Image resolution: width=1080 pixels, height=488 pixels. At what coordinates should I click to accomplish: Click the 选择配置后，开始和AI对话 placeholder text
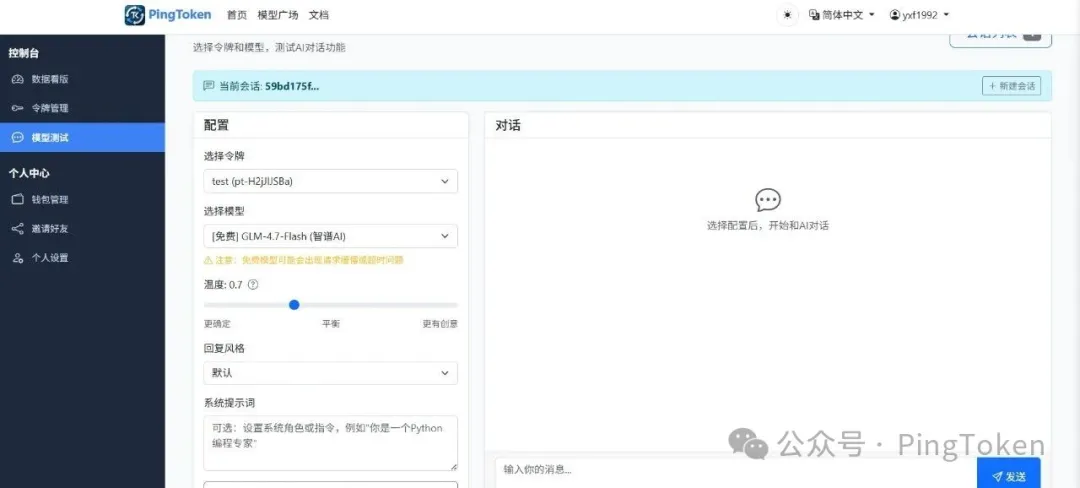tap(767, 226)
